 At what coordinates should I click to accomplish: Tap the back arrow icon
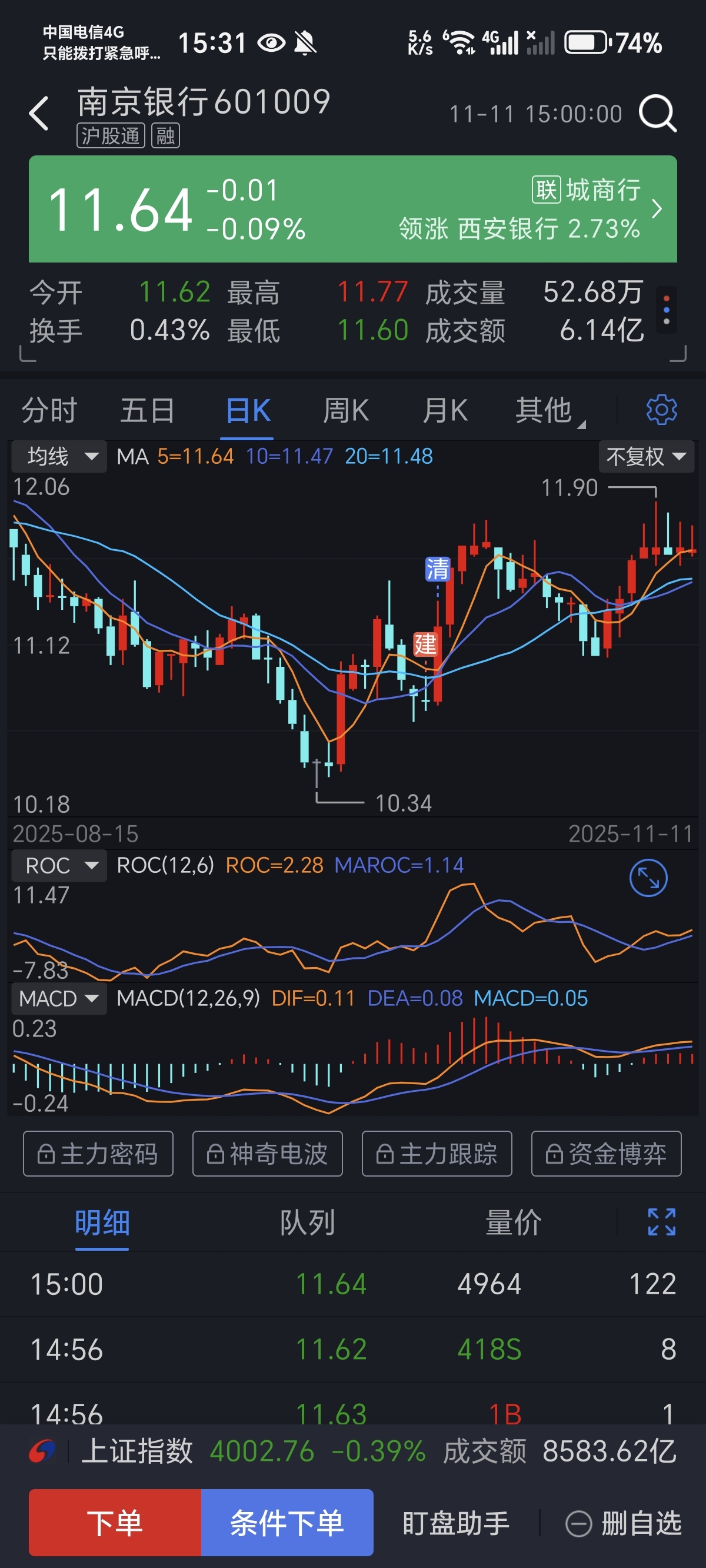[38, 113]
